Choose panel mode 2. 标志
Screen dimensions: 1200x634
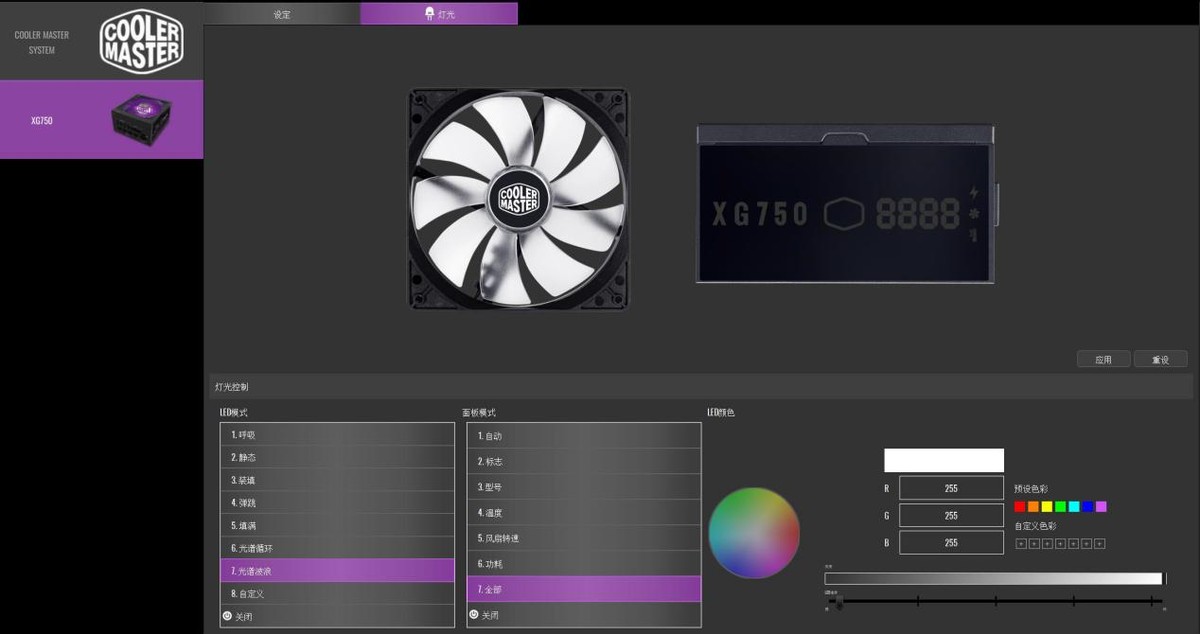coord(584,461)
